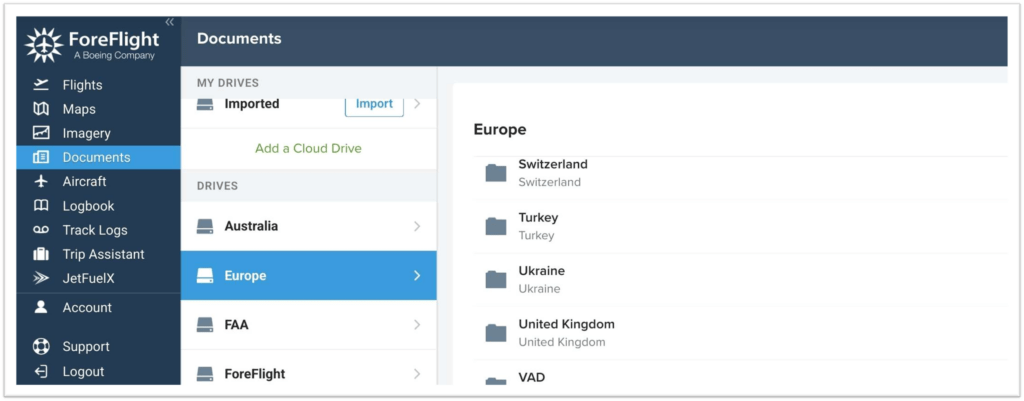The height and width of the screenshot is (401, 1024).
Task: Open Flights in the sidebar menu
Action: [82, 85]
